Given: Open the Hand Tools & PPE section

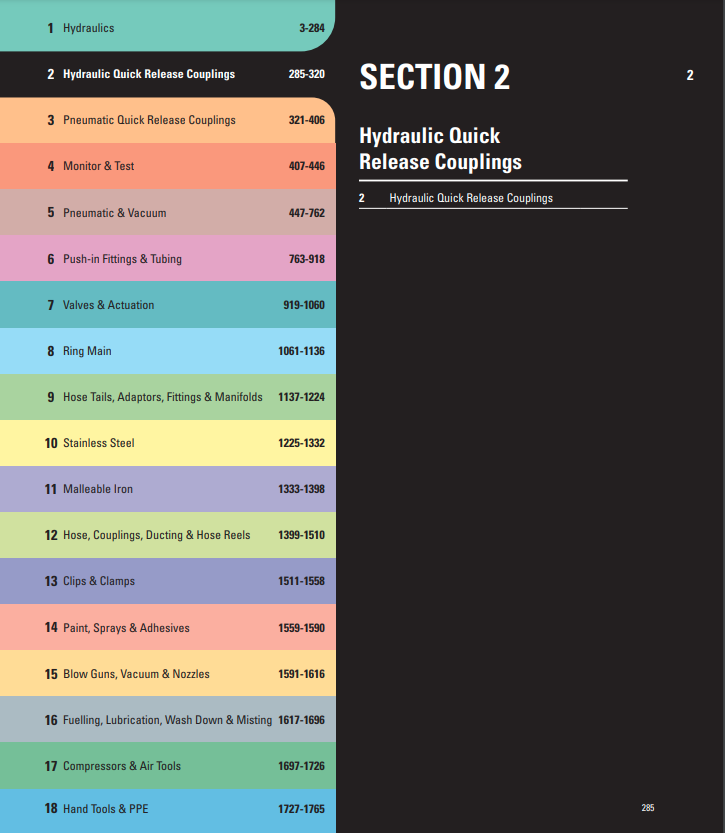Looking at the screenshot, I should (105, 808).
